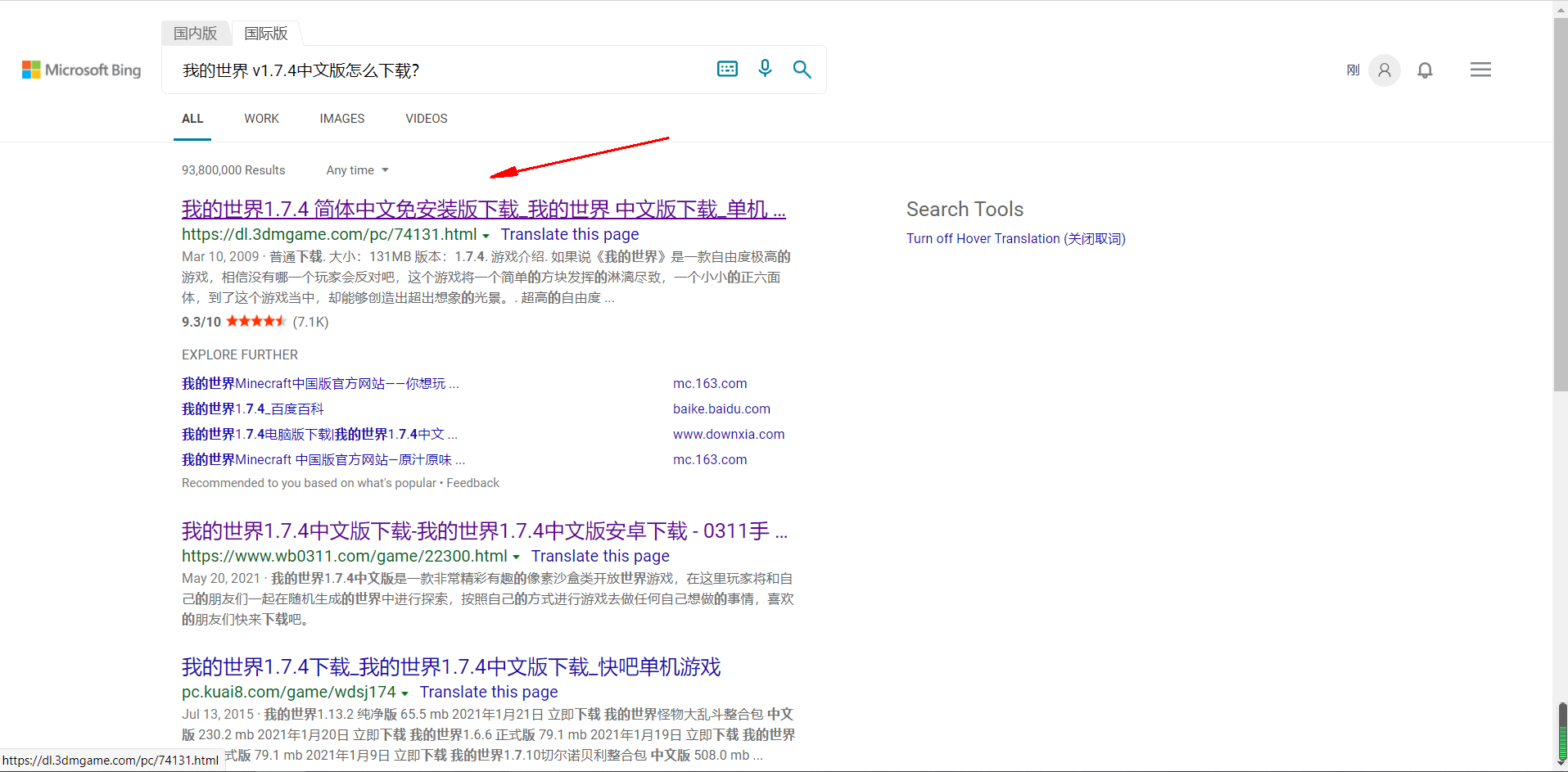Viewport: 1568px width, 772px height.
Task: Open the pc.kuai8.com/game/wdsj174 URL link
Action: click(289, 692)
